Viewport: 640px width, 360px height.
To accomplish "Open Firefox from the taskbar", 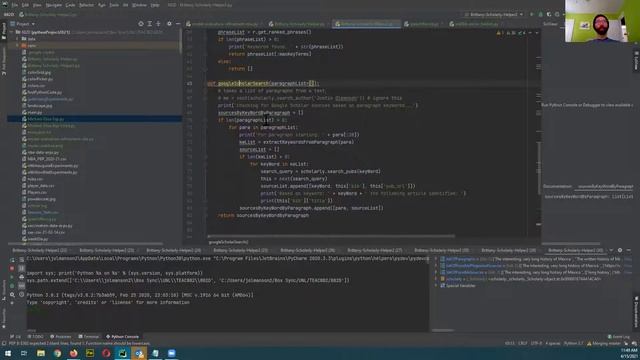I will click(73, 353).
